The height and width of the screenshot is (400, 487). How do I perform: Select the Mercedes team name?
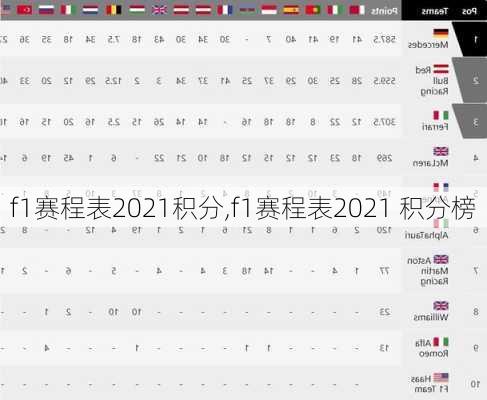(428, 45)
